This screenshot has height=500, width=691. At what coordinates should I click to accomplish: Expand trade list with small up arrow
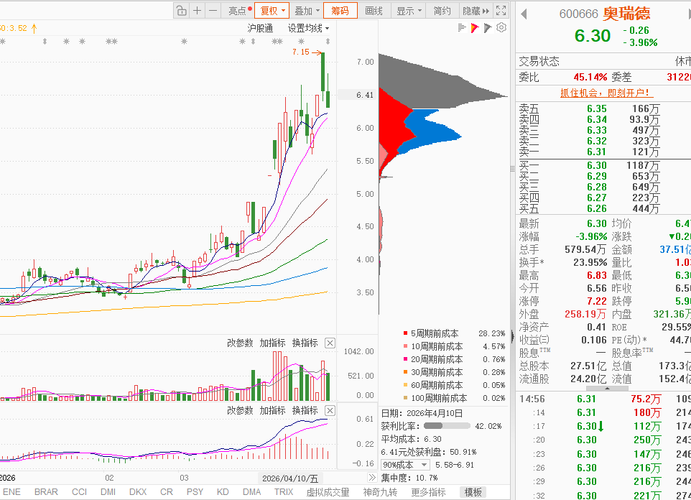click(x=607, y=389)
